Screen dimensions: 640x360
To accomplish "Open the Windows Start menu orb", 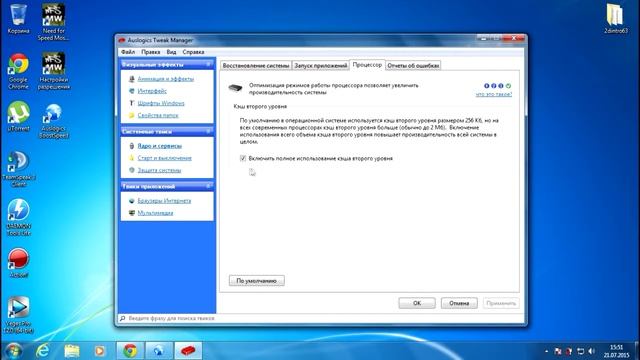I will [13, 351].
